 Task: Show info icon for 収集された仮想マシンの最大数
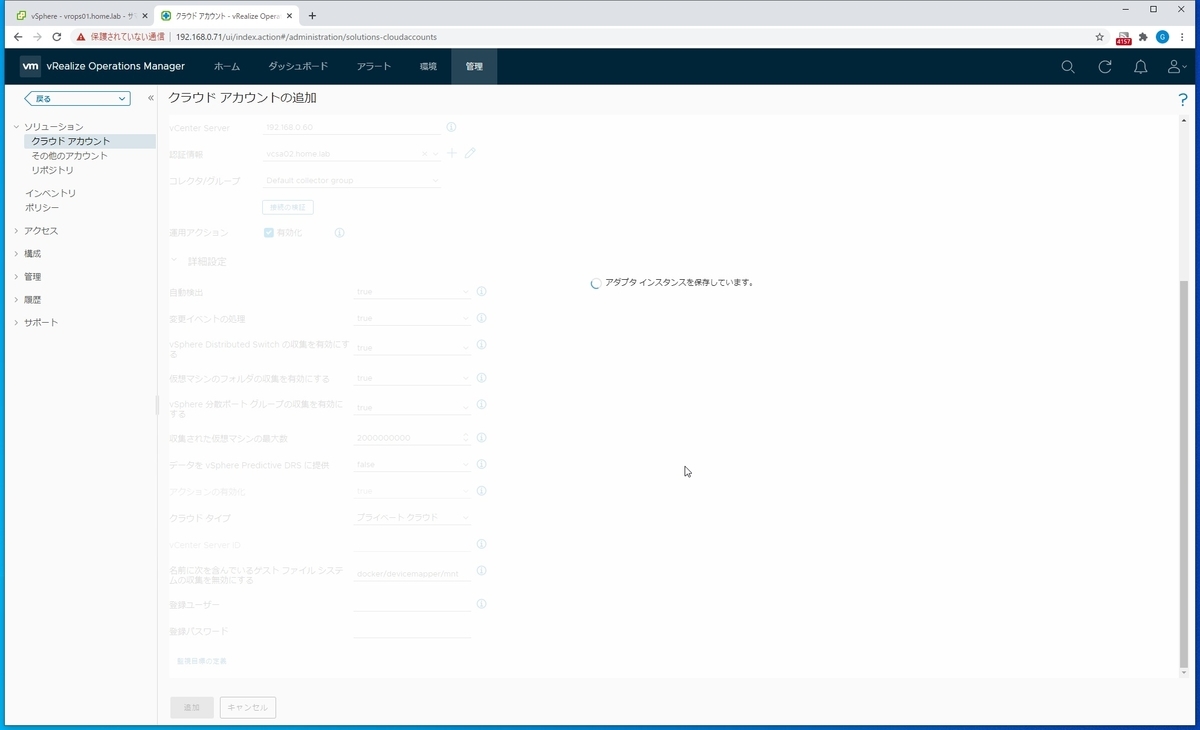point(481,438)
